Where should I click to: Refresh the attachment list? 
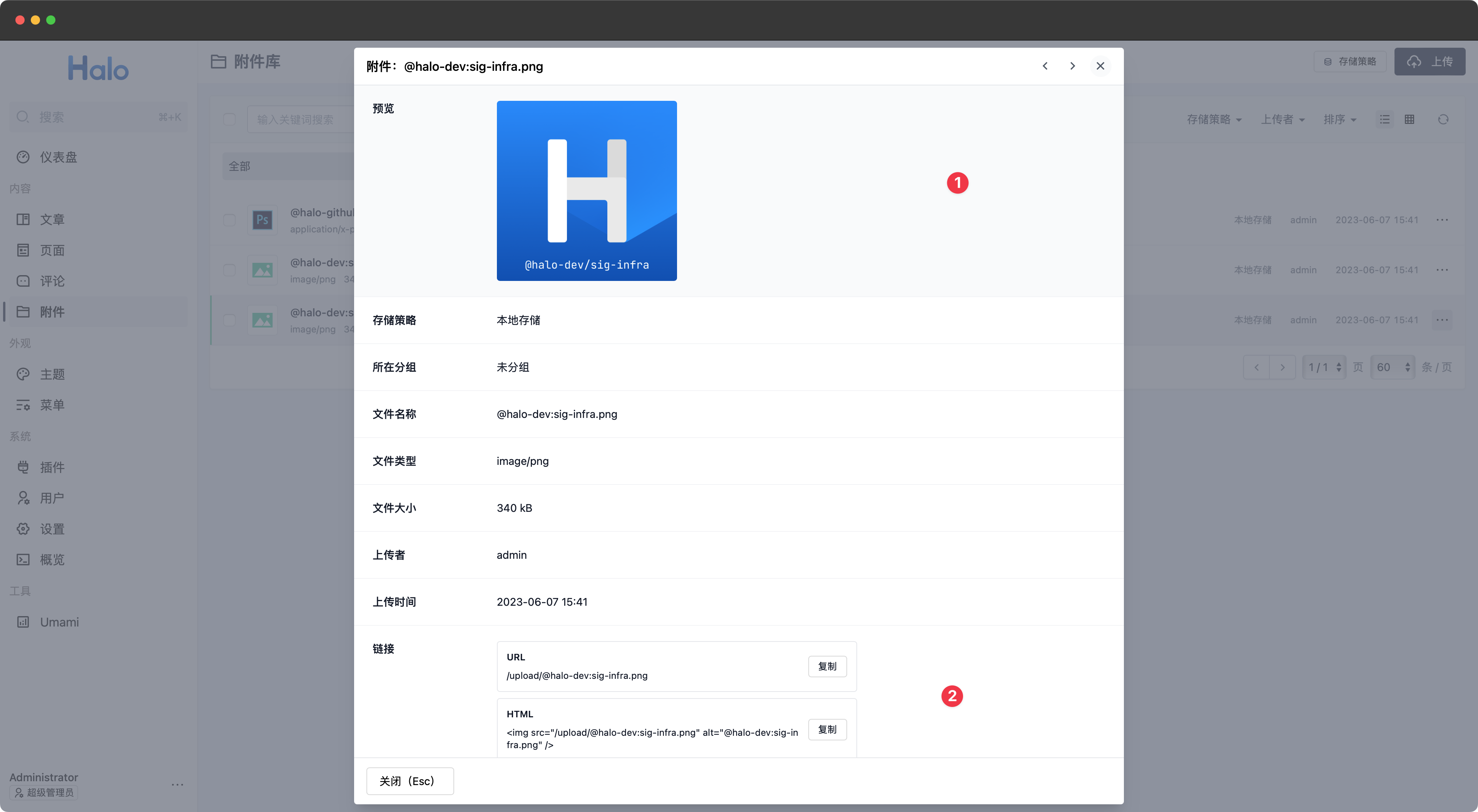tap(1443, 119)
